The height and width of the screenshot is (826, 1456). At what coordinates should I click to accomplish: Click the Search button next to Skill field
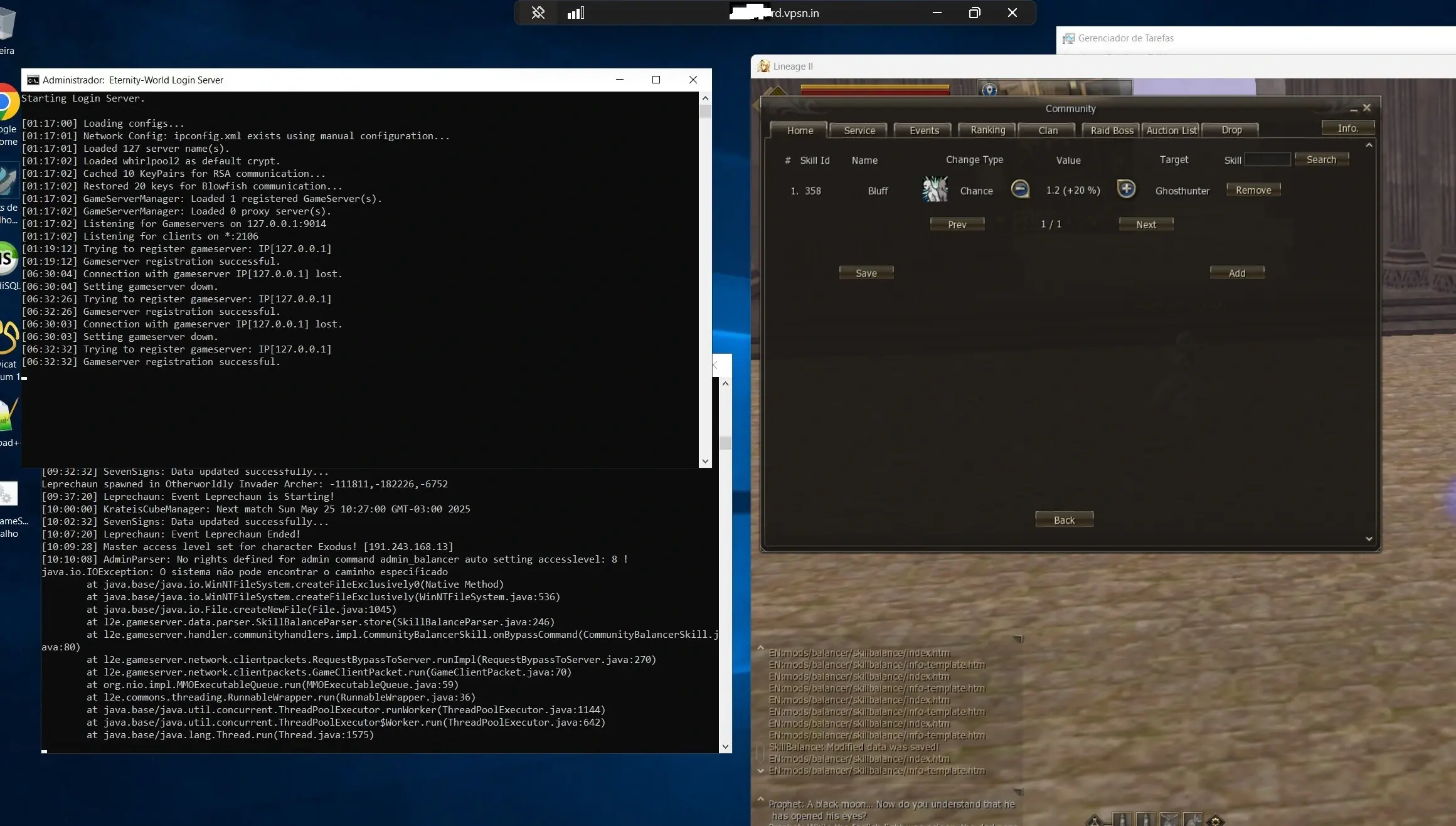point(1321,159)
